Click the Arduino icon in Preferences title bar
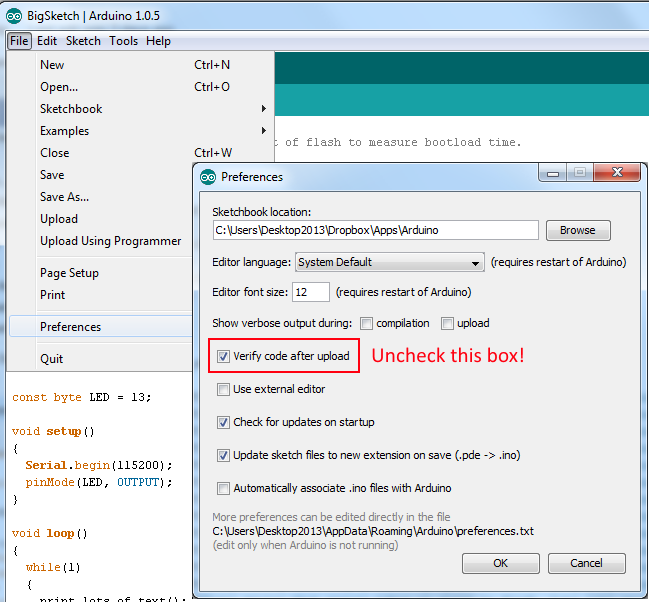This screenshot has height=602, width=649. coord(208,177)
